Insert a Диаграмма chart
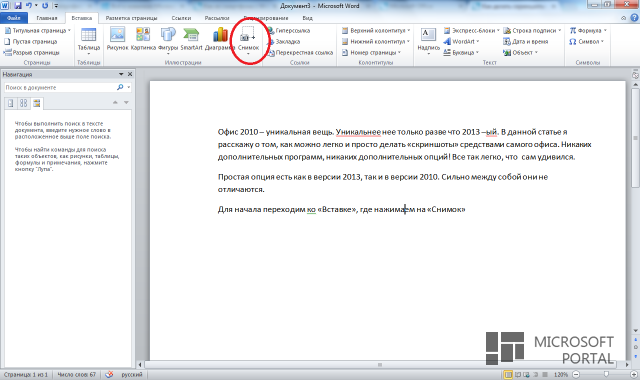The width and height of the screenshot is (640, 380). click(x=220, y=39)
